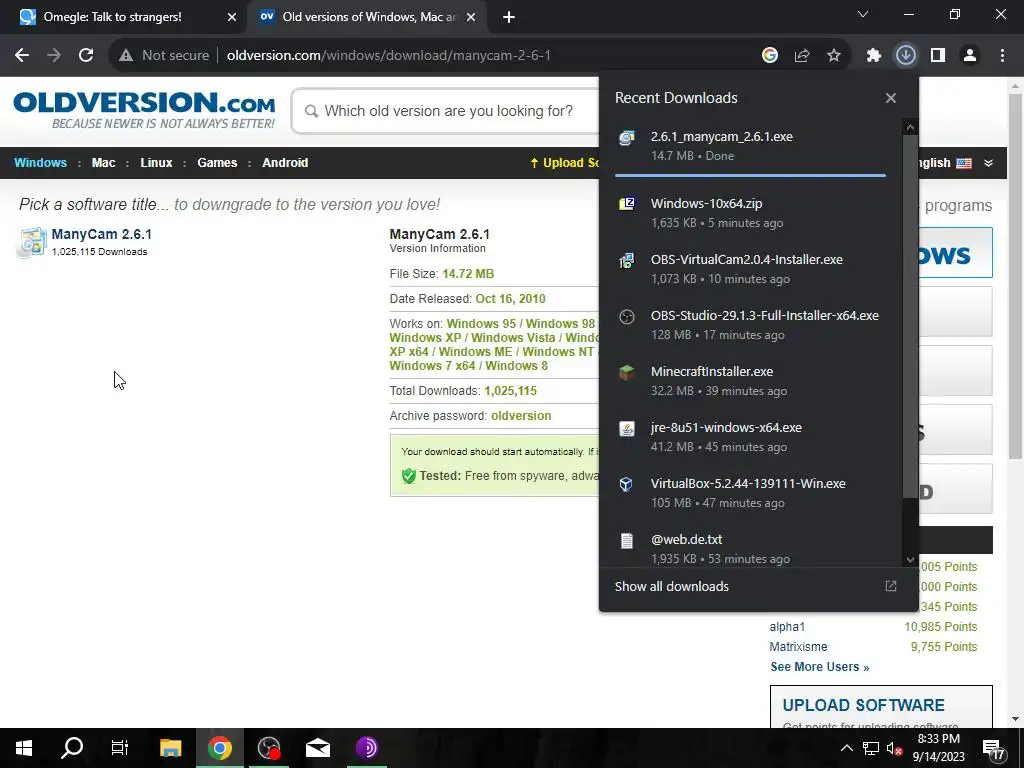Open Chrome three-dot menu
Screen dimensions: 1024x768
(x=1002, y=56)
